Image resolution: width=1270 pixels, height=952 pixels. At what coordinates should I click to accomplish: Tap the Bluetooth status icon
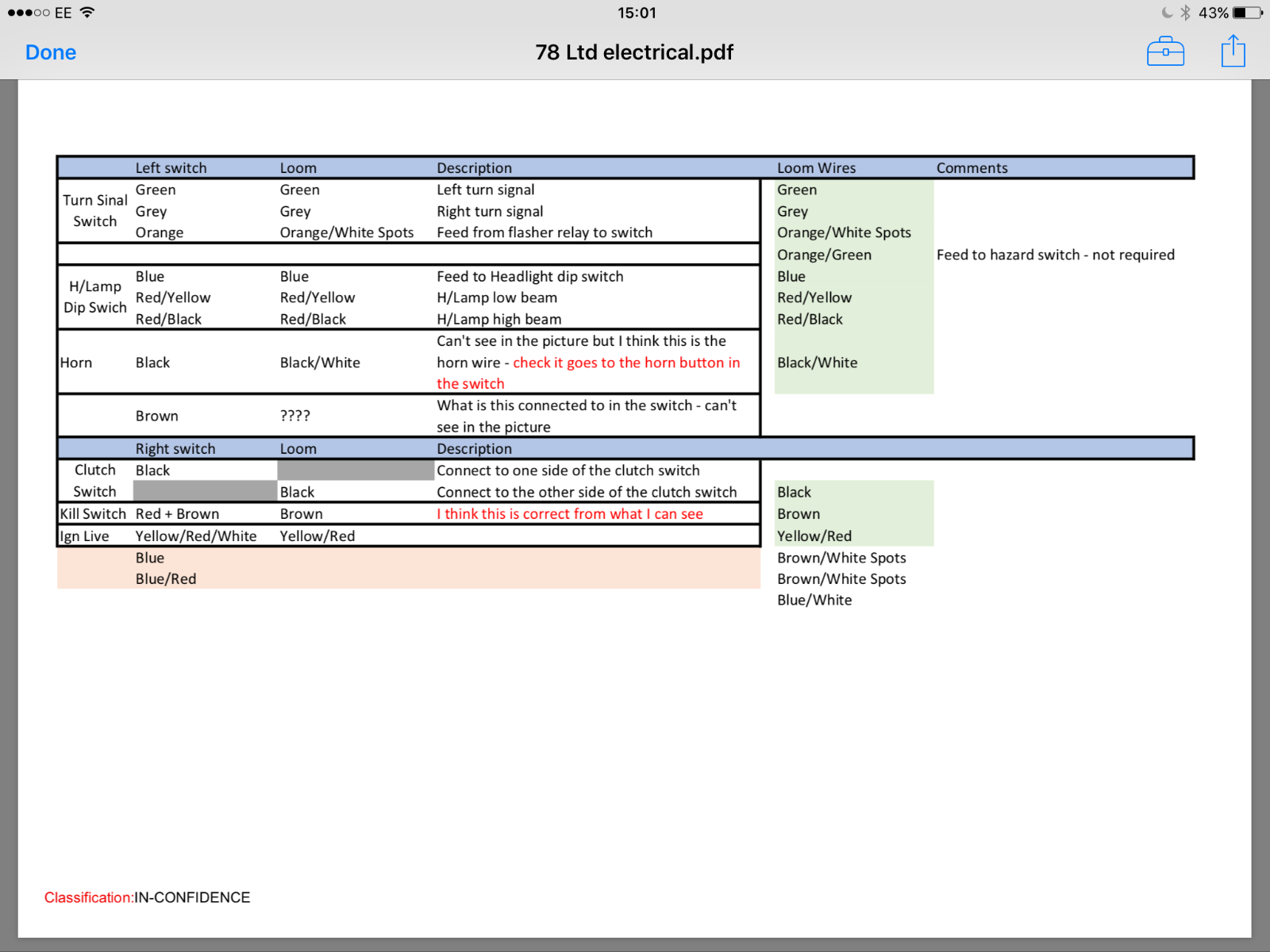(x=1185, y=13)
